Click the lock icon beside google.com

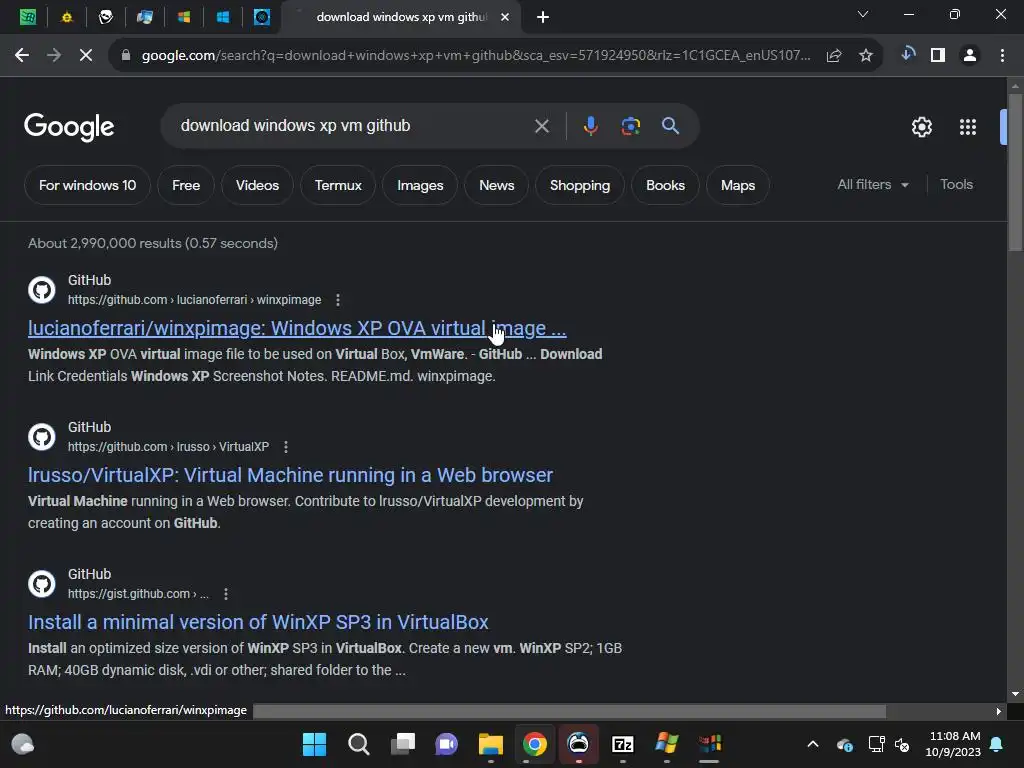[126, 56]
